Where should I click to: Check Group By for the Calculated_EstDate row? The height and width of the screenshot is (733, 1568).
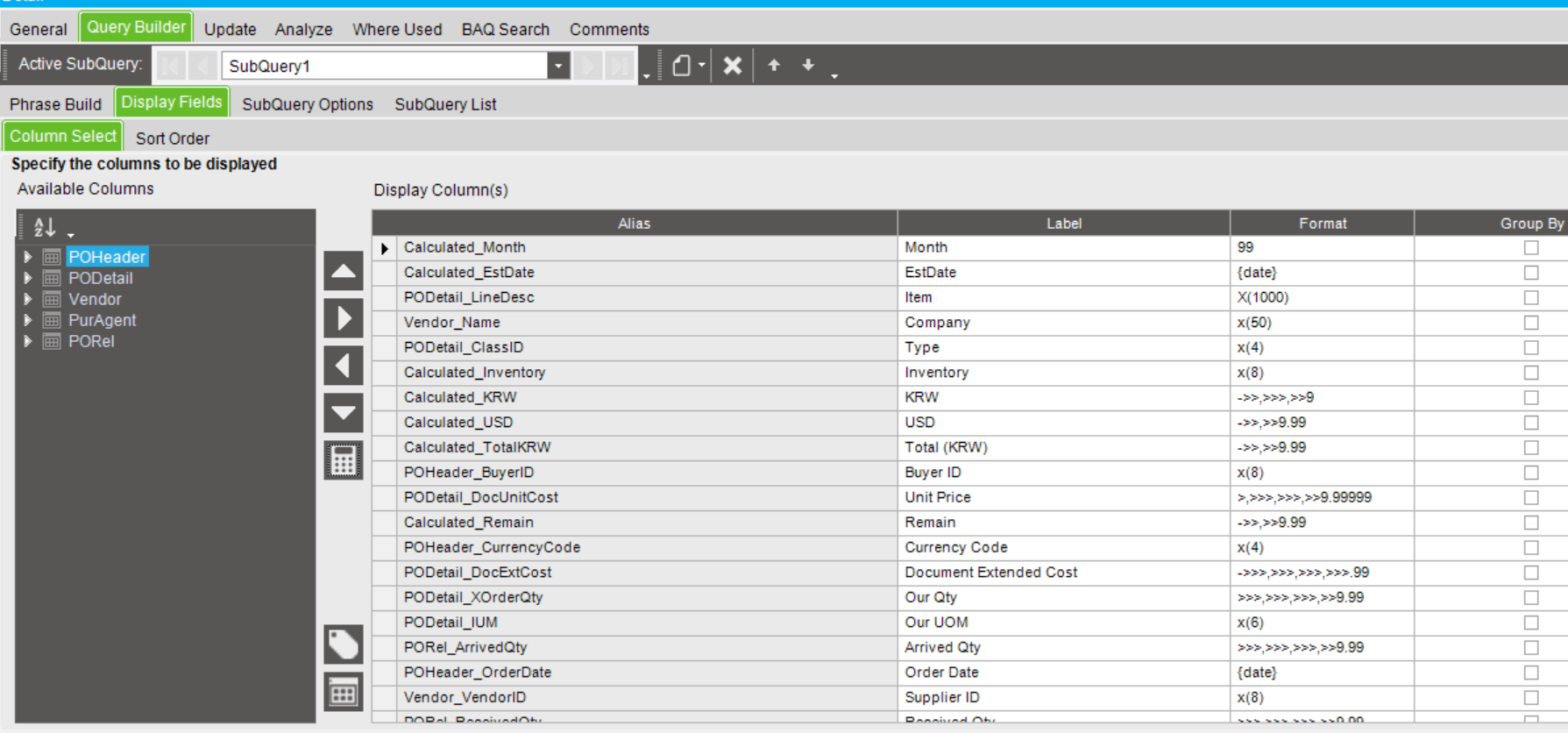(1531, 273)
